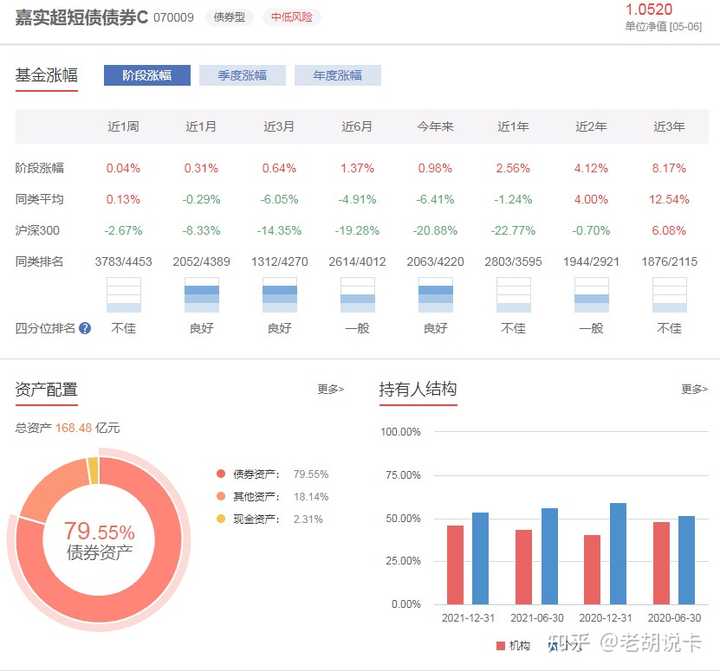Click the red 机构 bar for 2021-06-30

[523, 567]
